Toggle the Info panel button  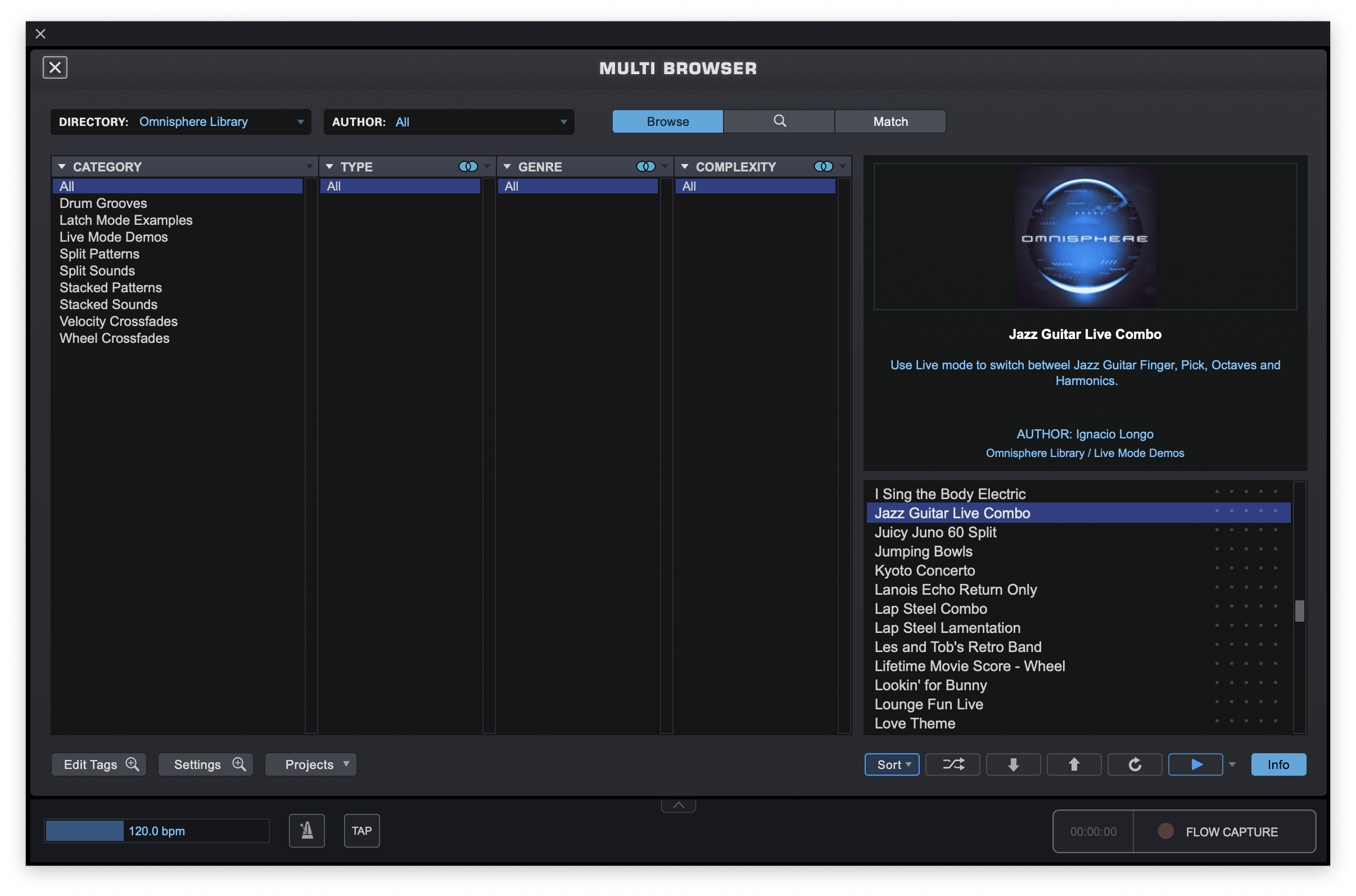(x=1278, y=764)
